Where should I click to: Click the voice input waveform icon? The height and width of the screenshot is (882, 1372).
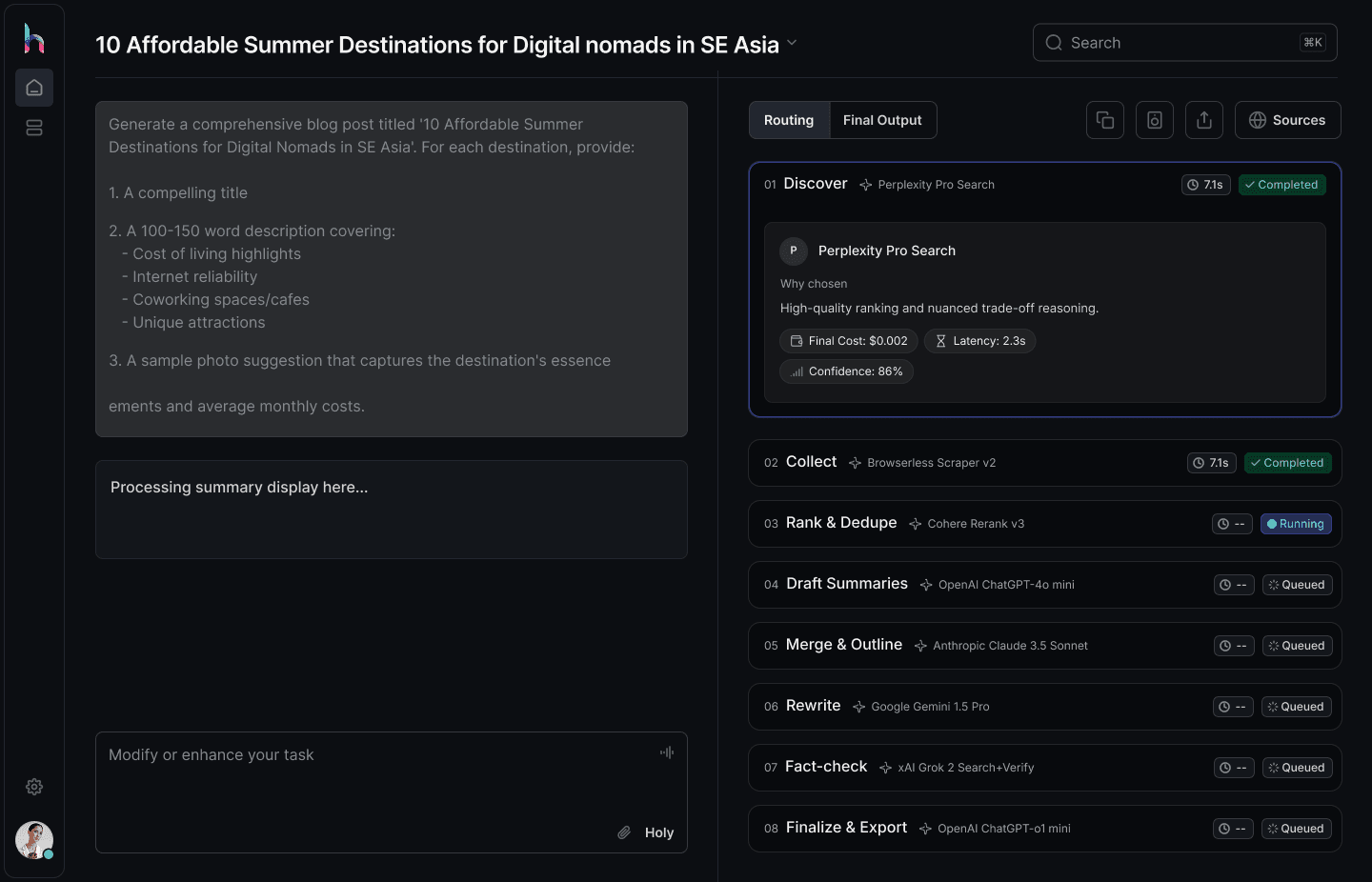pos(667,752)
